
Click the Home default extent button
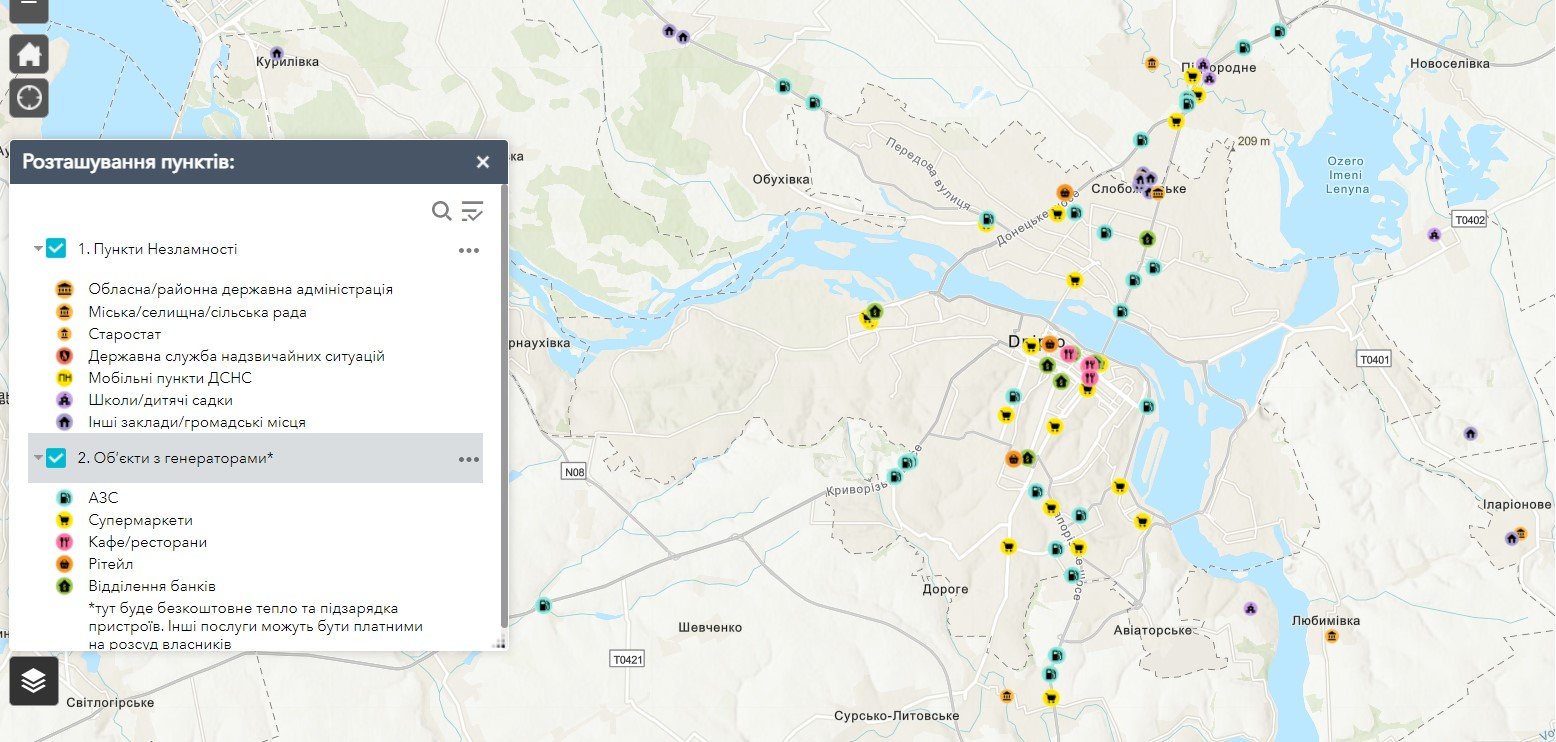coord(29,54)
